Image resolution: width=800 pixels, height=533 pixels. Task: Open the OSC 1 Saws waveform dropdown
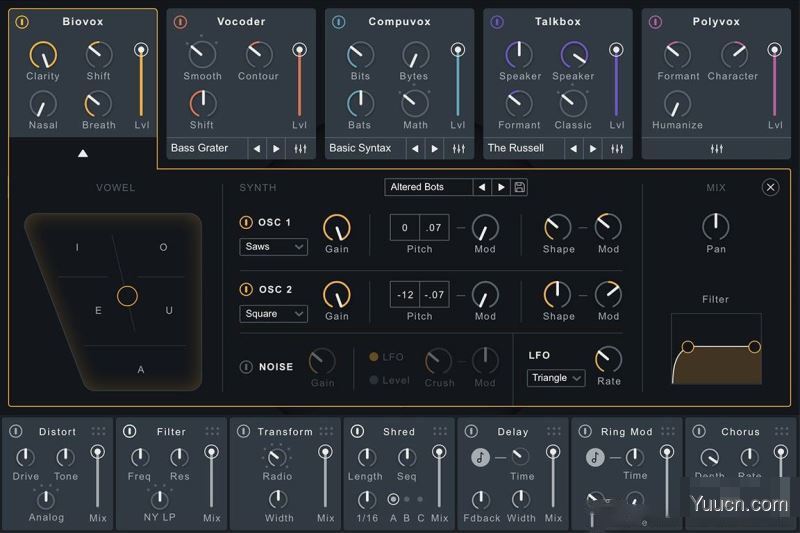tap(273, 247)
